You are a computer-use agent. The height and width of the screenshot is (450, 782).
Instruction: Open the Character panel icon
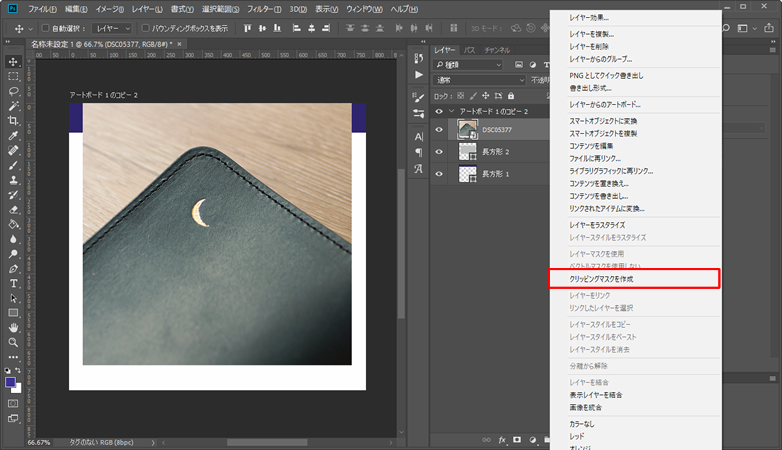tap(418, 137)
